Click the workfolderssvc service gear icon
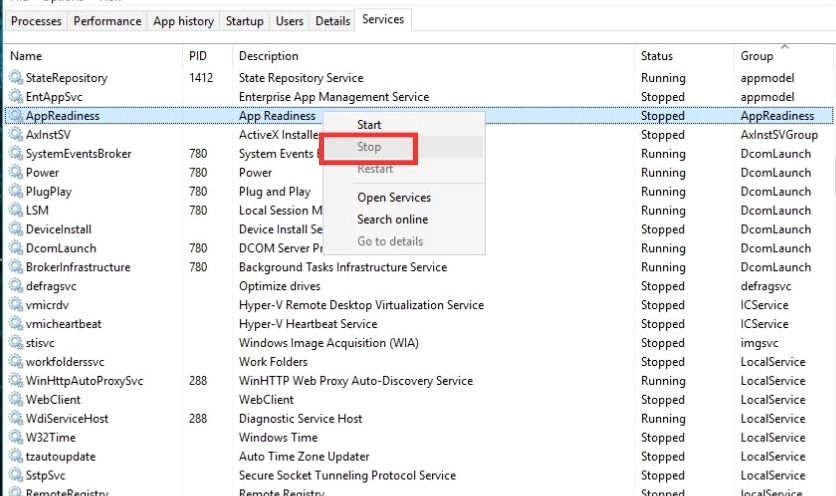Viewport: 836px width, 496px height. (16, 362)
